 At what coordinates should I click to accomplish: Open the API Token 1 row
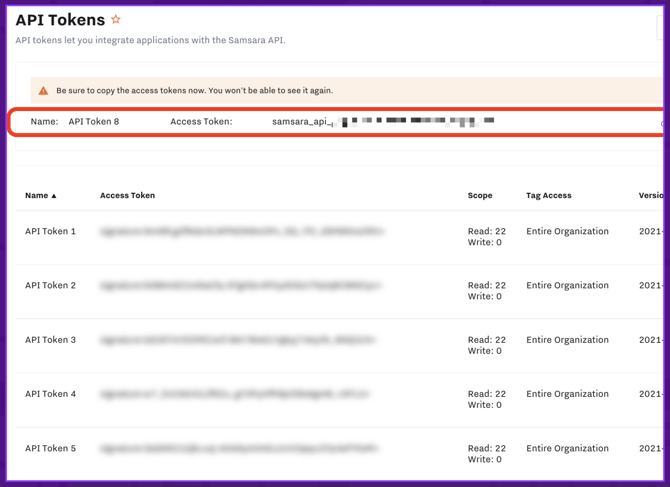coord(50,232)
